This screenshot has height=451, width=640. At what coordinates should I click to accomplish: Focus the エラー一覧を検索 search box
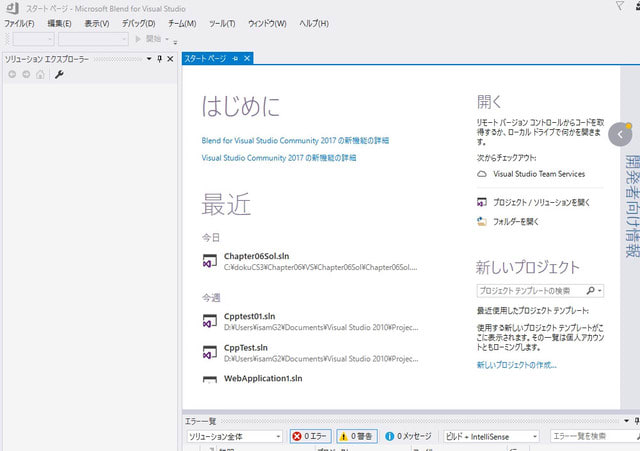(594, 436)
